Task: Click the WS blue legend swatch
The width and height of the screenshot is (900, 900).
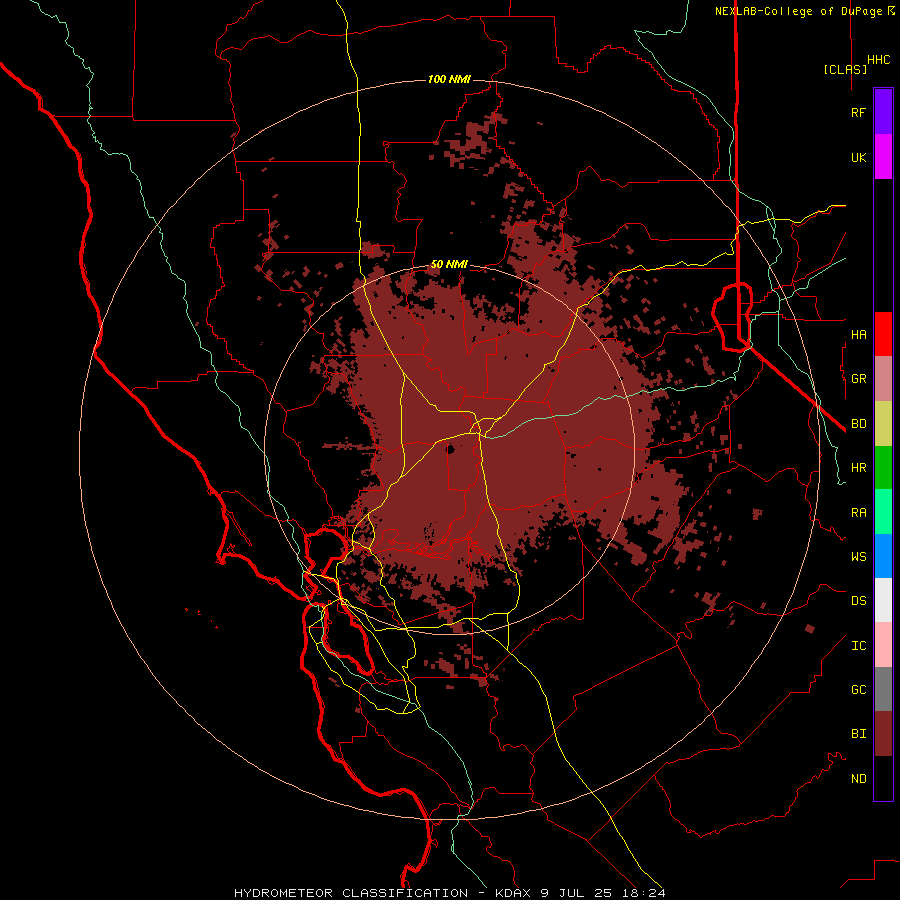Action: (883, 556)
